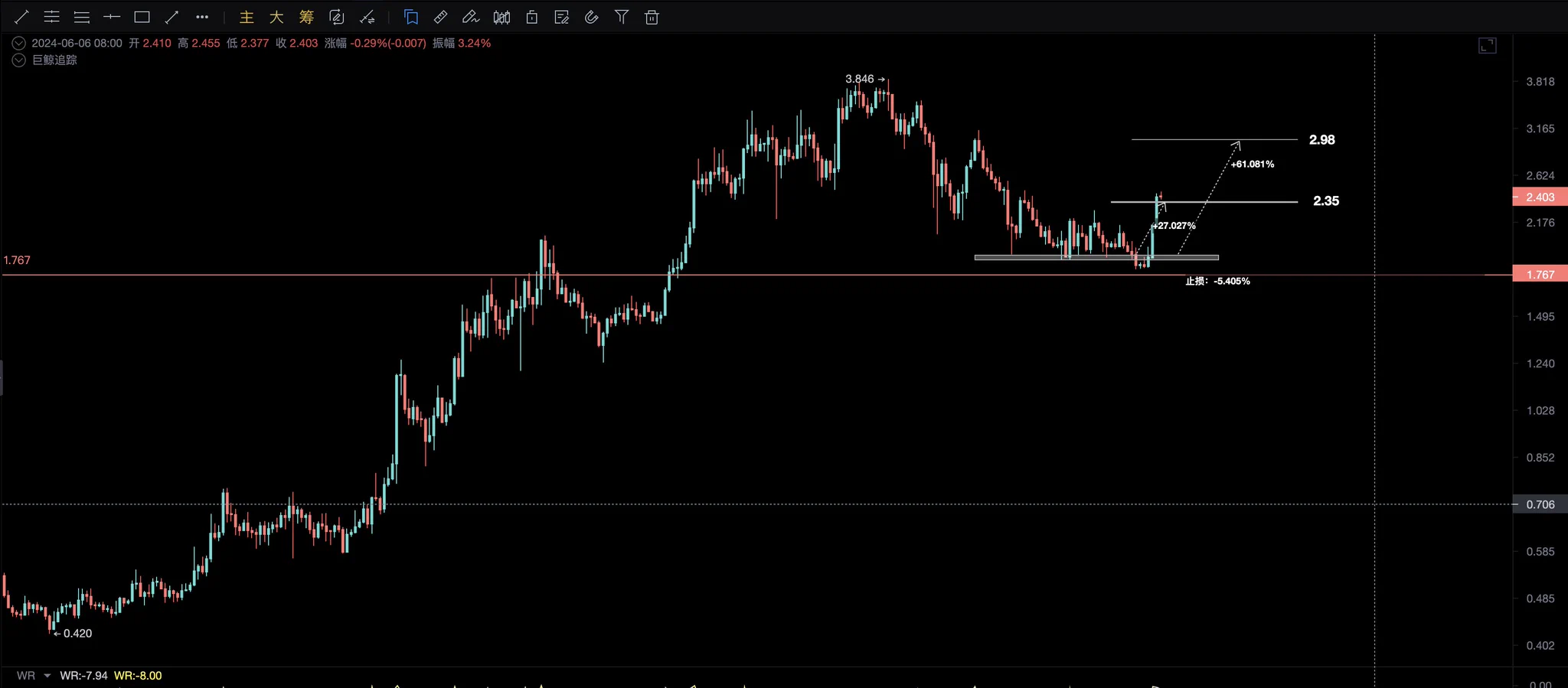Click the 2024-06-06 08:00 date text
The height and width of the screenshot is (688, 1568).
[77, 44]
